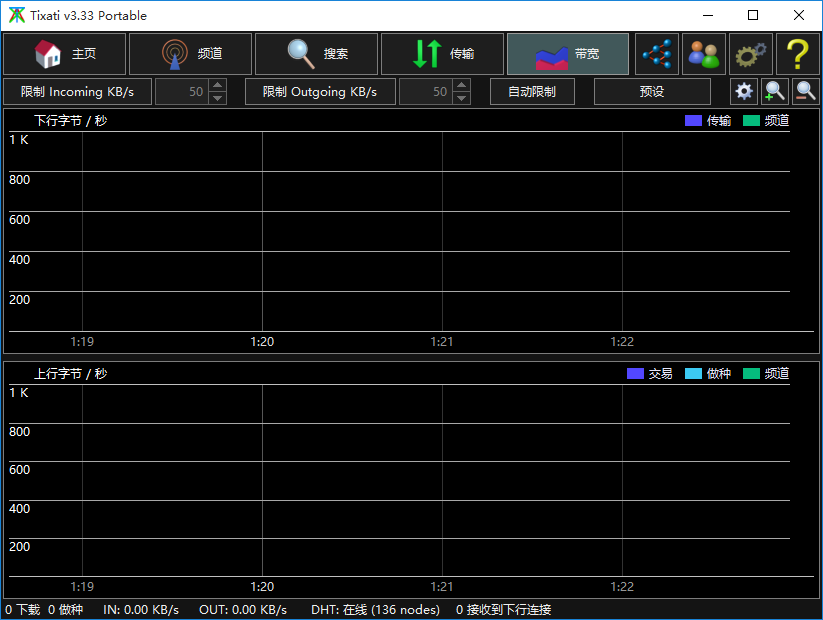Select the 带宽 bandwidth tab
The height and width of the screenshot is (620, 823).
pos(568,54)
